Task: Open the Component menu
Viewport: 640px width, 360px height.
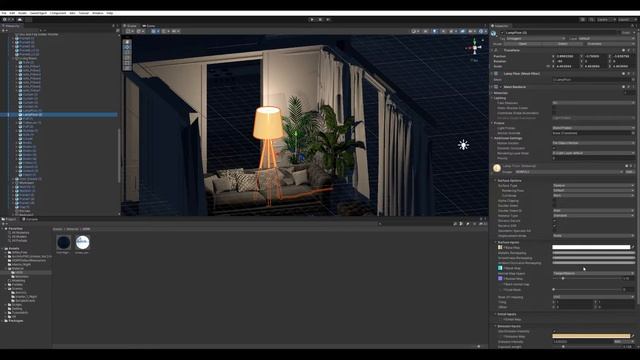Action: coord(58,13)
